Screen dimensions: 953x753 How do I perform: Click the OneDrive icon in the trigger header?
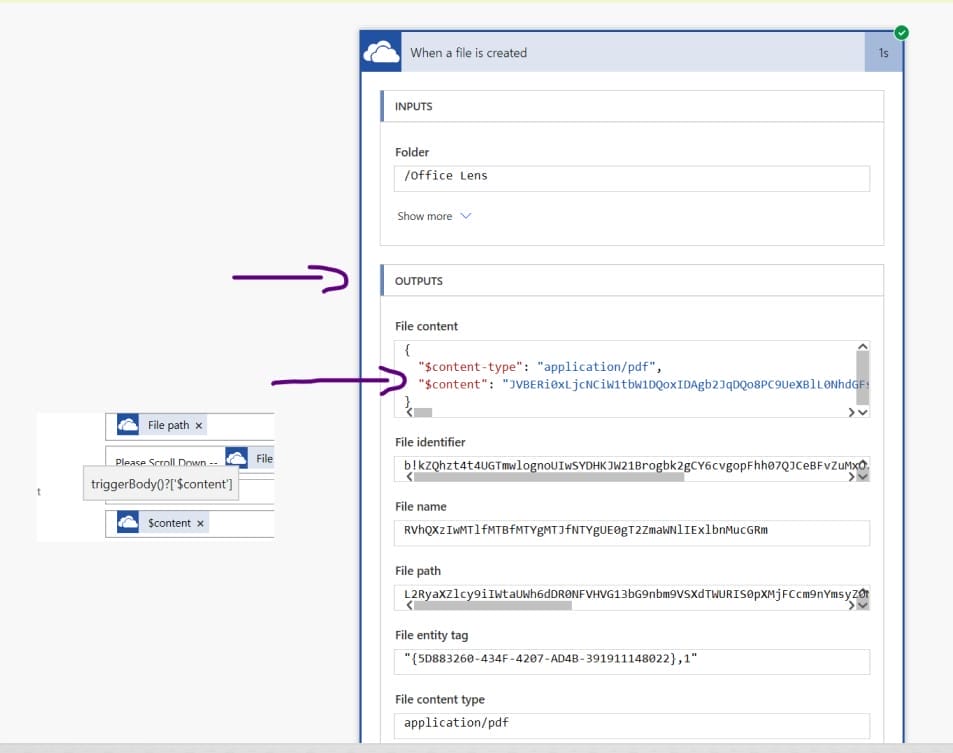click(380, 51)
